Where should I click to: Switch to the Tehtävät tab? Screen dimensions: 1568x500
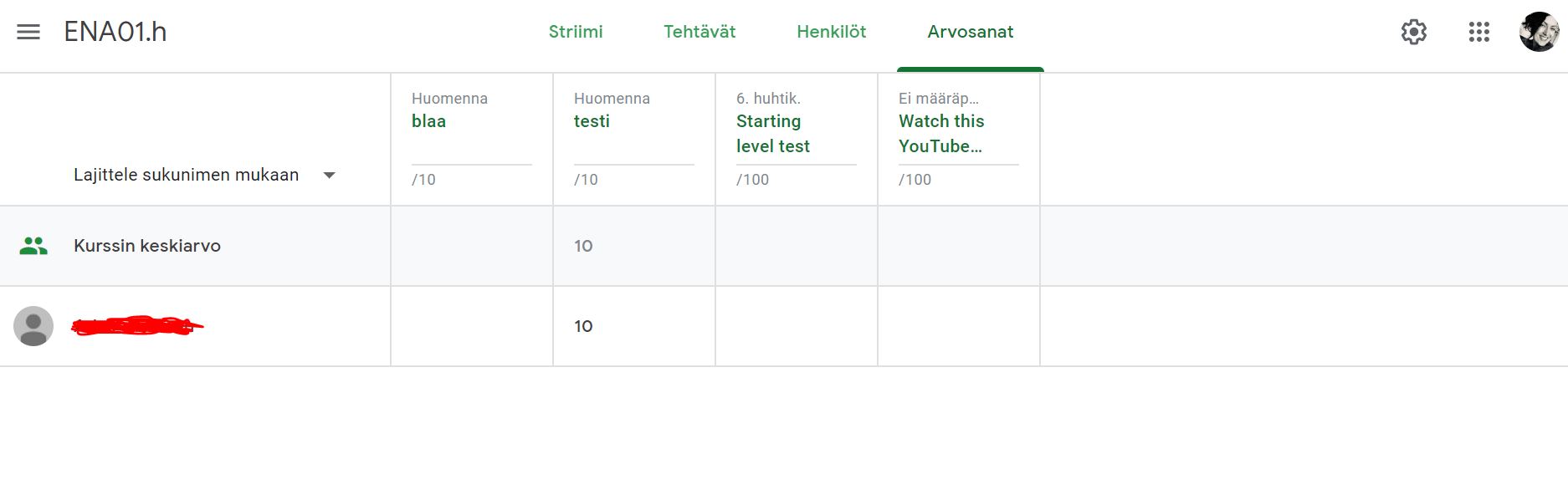[699, 32]
